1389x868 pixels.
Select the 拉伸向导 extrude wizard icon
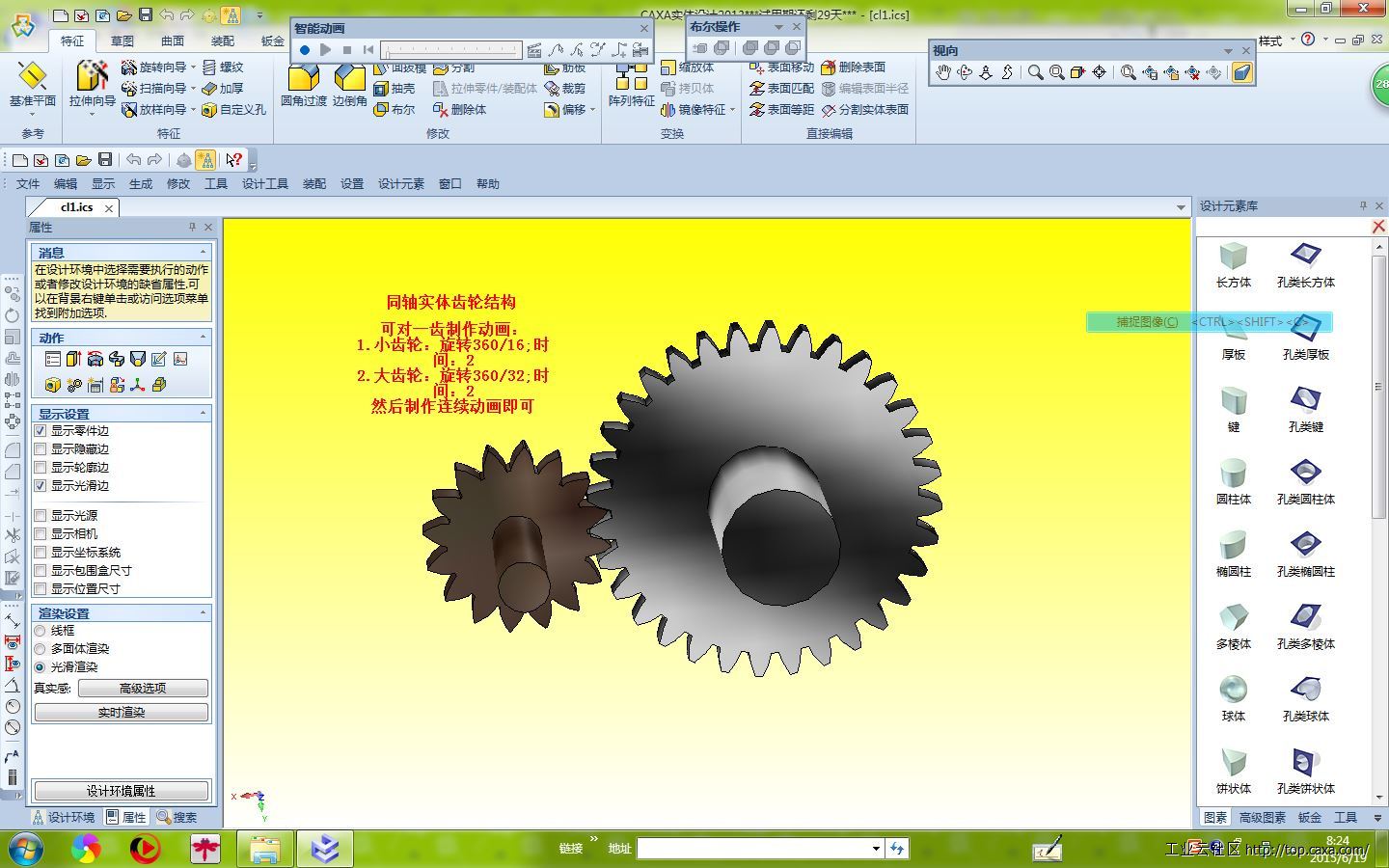92,84
